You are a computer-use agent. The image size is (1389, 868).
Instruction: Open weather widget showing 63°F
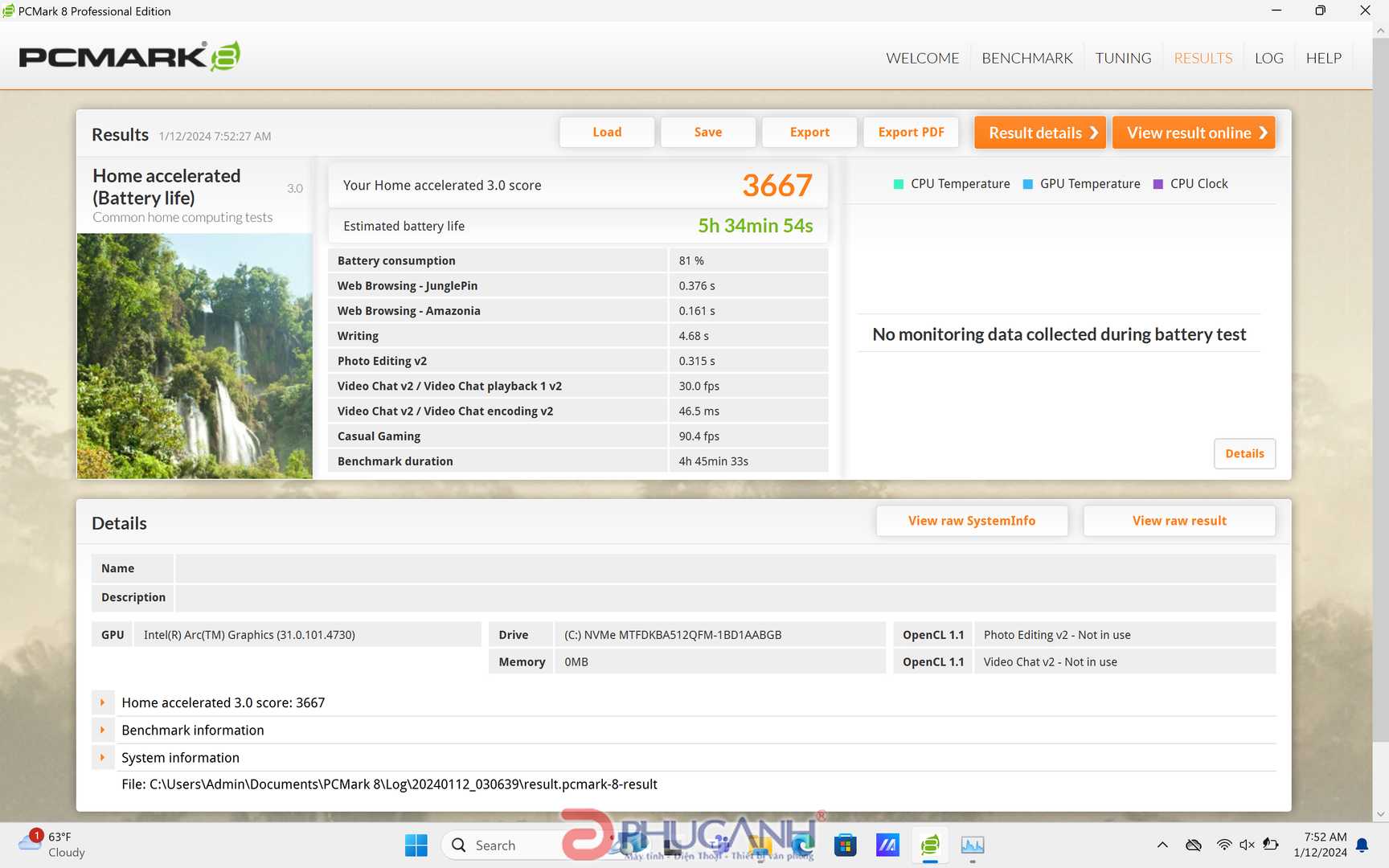(x=51, y=845)
